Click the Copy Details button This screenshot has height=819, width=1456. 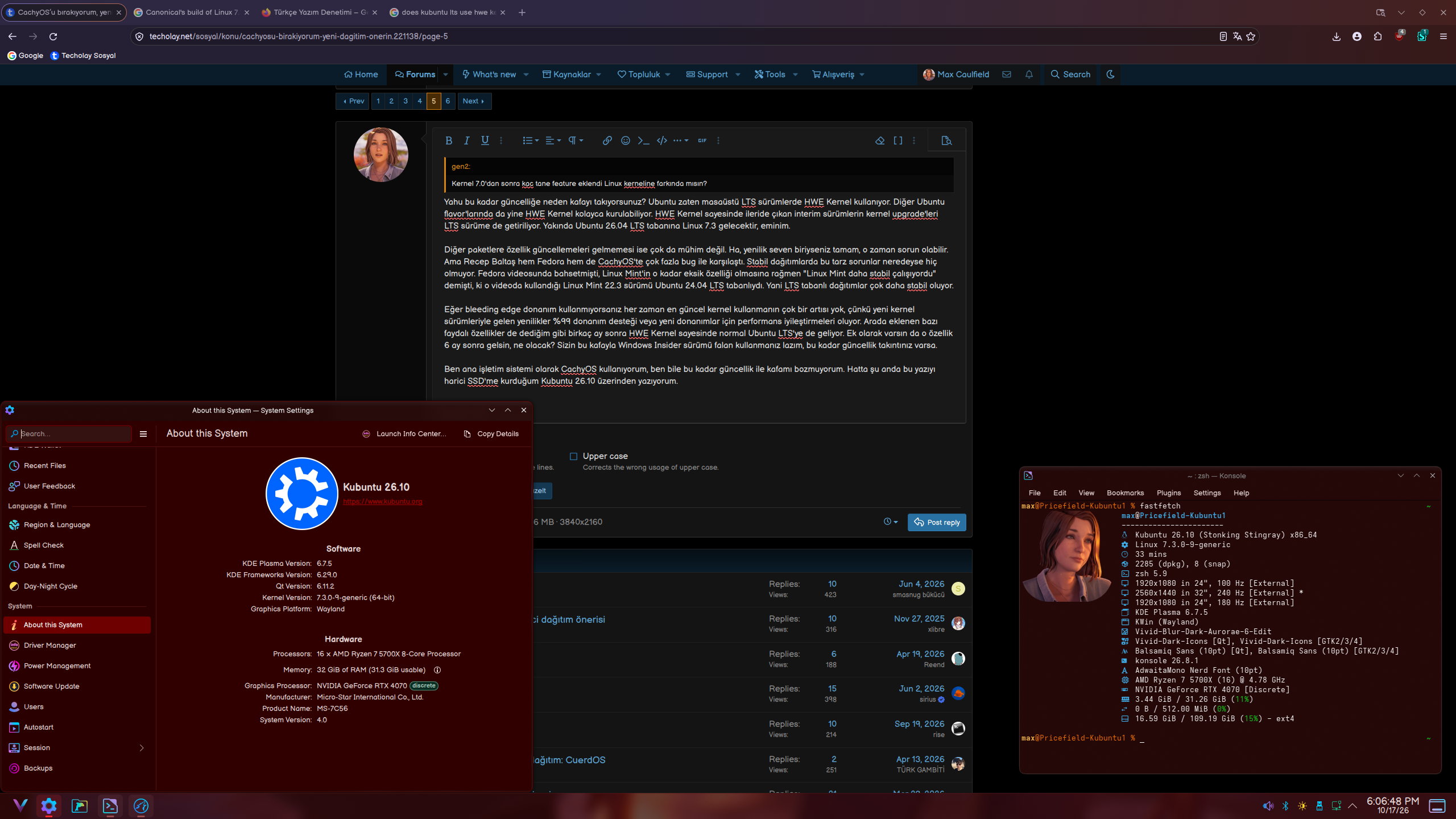coord(491,433)
